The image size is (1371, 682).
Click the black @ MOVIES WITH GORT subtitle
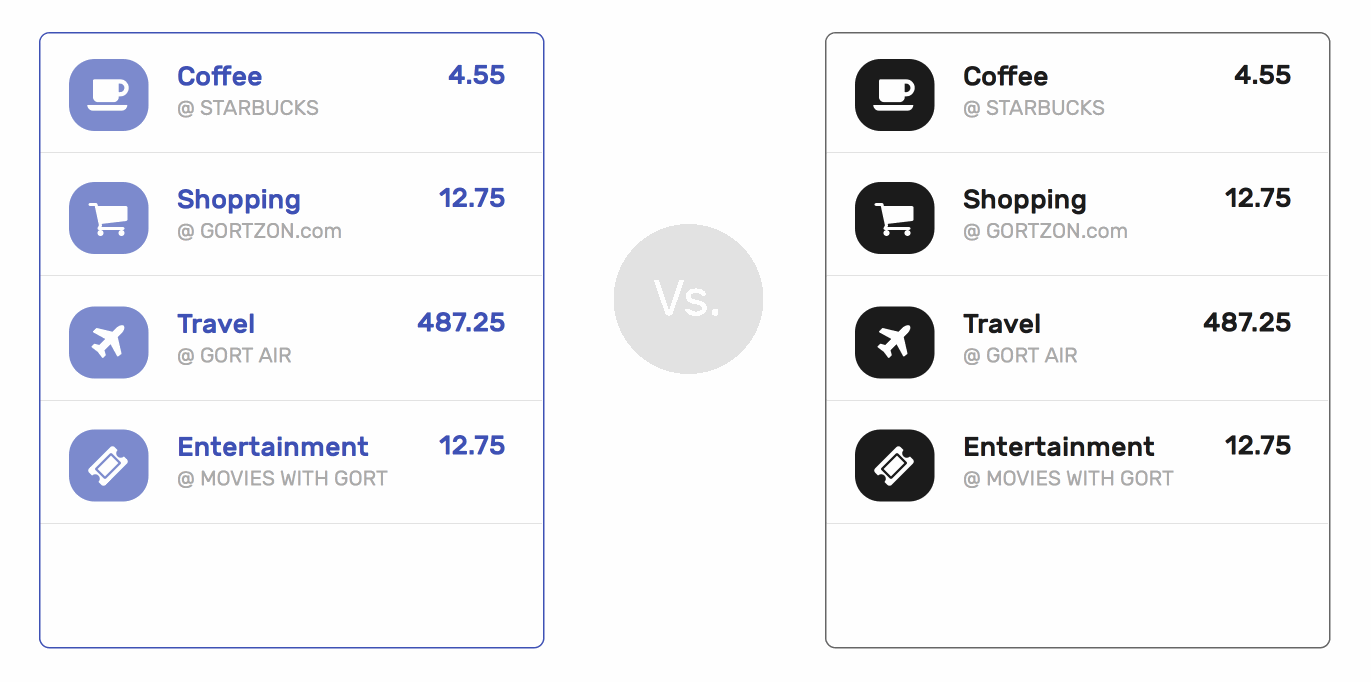point(1068,479)
